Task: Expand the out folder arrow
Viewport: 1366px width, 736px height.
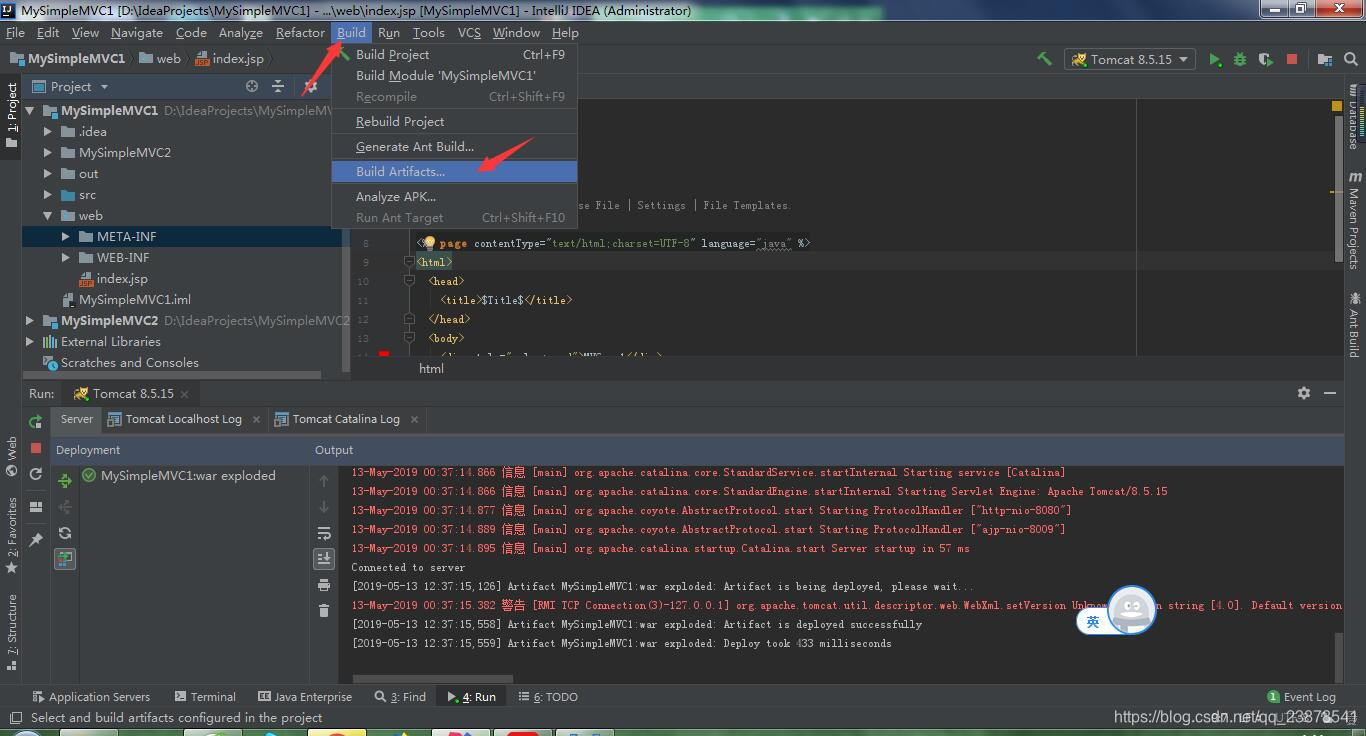Action: 48,173
